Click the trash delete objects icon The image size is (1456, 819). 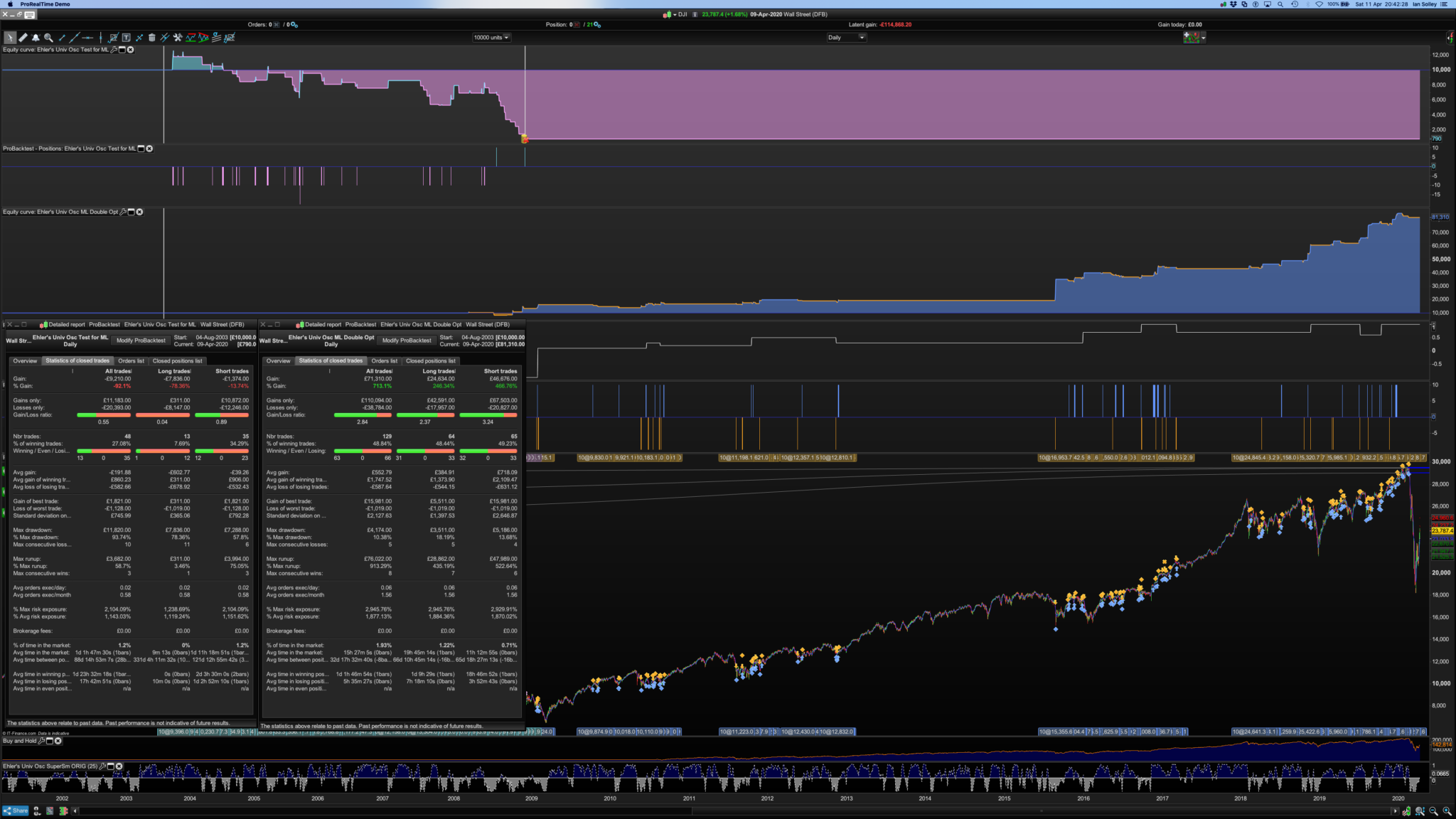pyautogui.click(x=151, y=38)
